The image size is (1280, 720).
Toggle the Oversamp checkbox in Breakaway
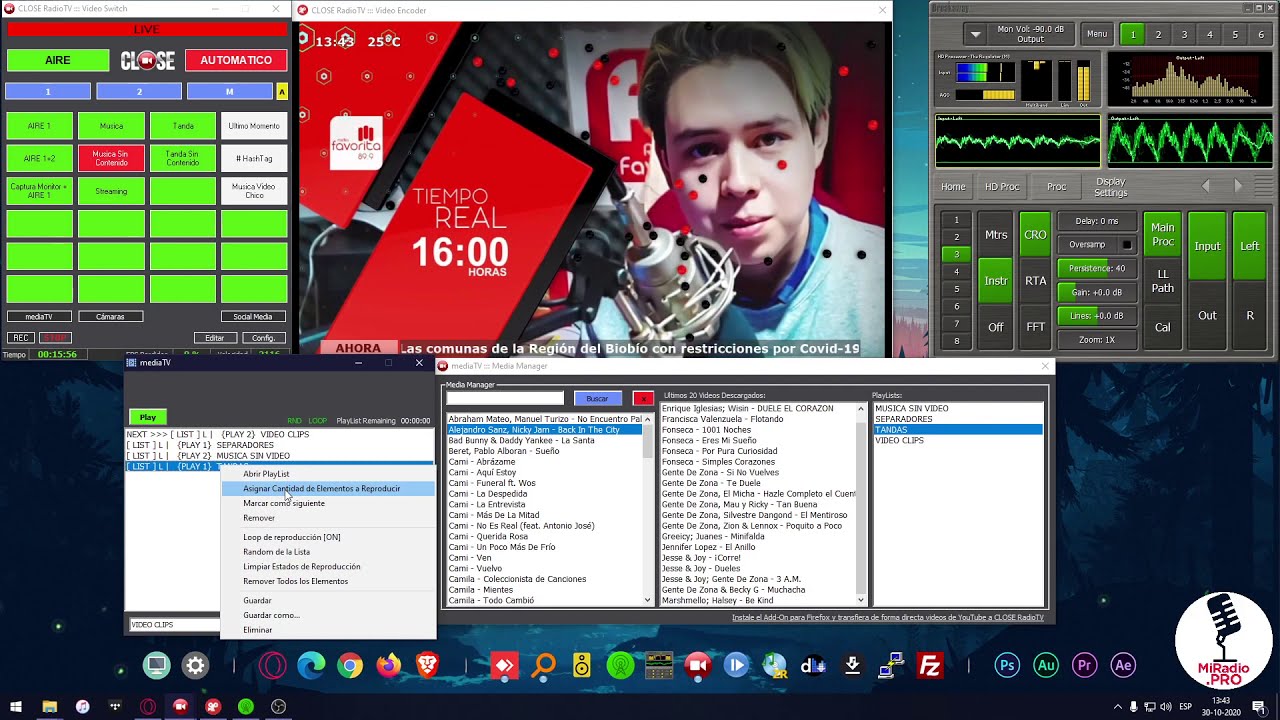(x=1127, y=244)
